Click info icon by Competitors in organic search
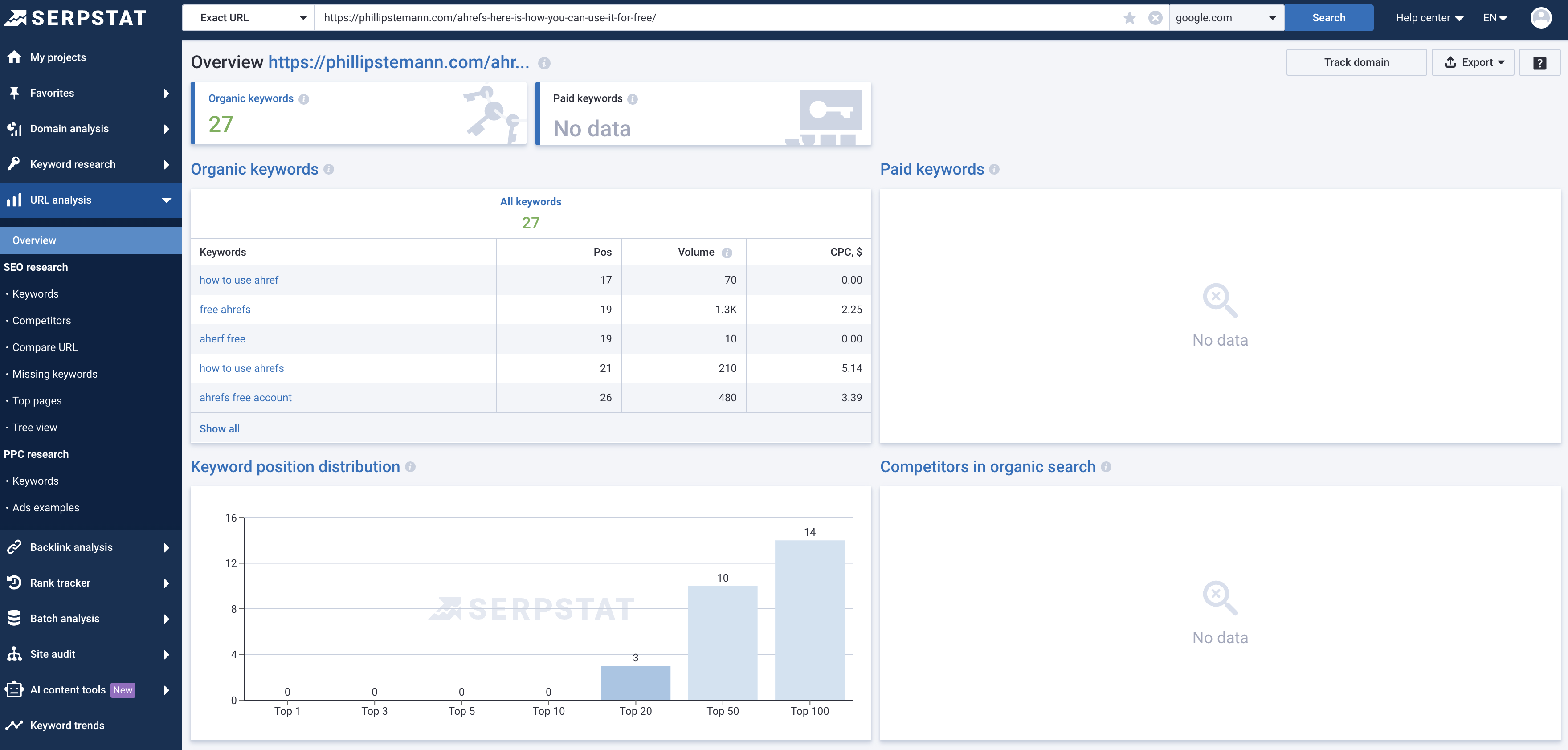1568x750 pixels. tap(1106, 467)
